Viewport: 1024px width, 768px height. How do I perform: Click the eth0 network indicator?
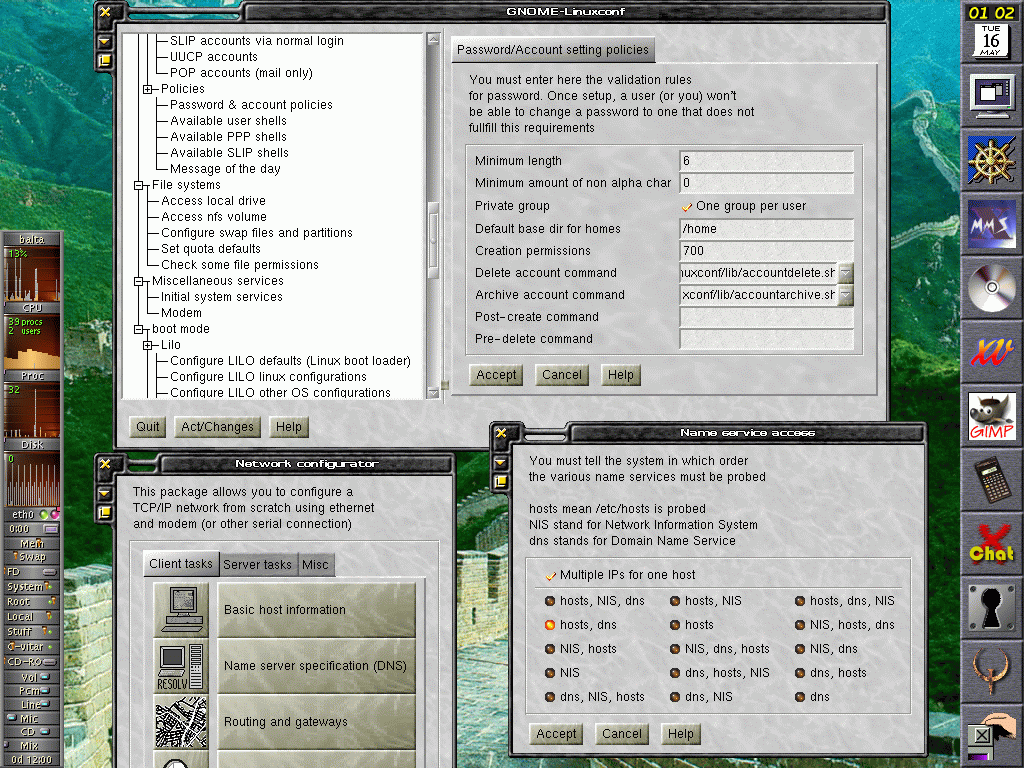(x=32, y=515)
